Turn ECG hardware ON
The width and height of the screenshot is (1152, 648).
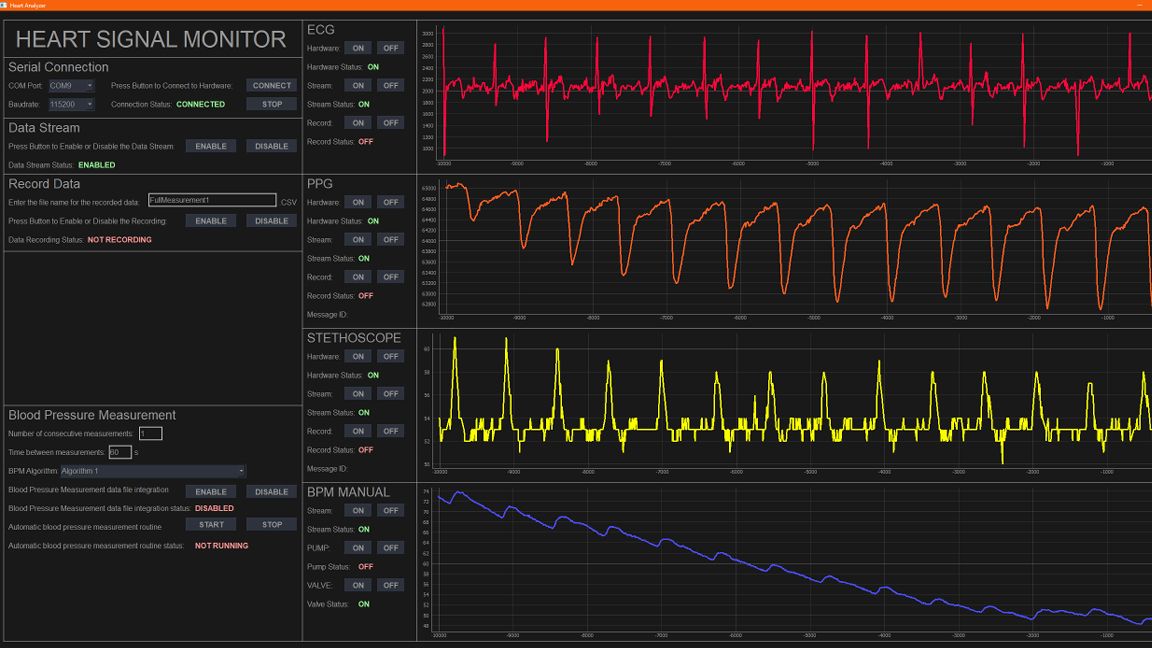[358, 47]
